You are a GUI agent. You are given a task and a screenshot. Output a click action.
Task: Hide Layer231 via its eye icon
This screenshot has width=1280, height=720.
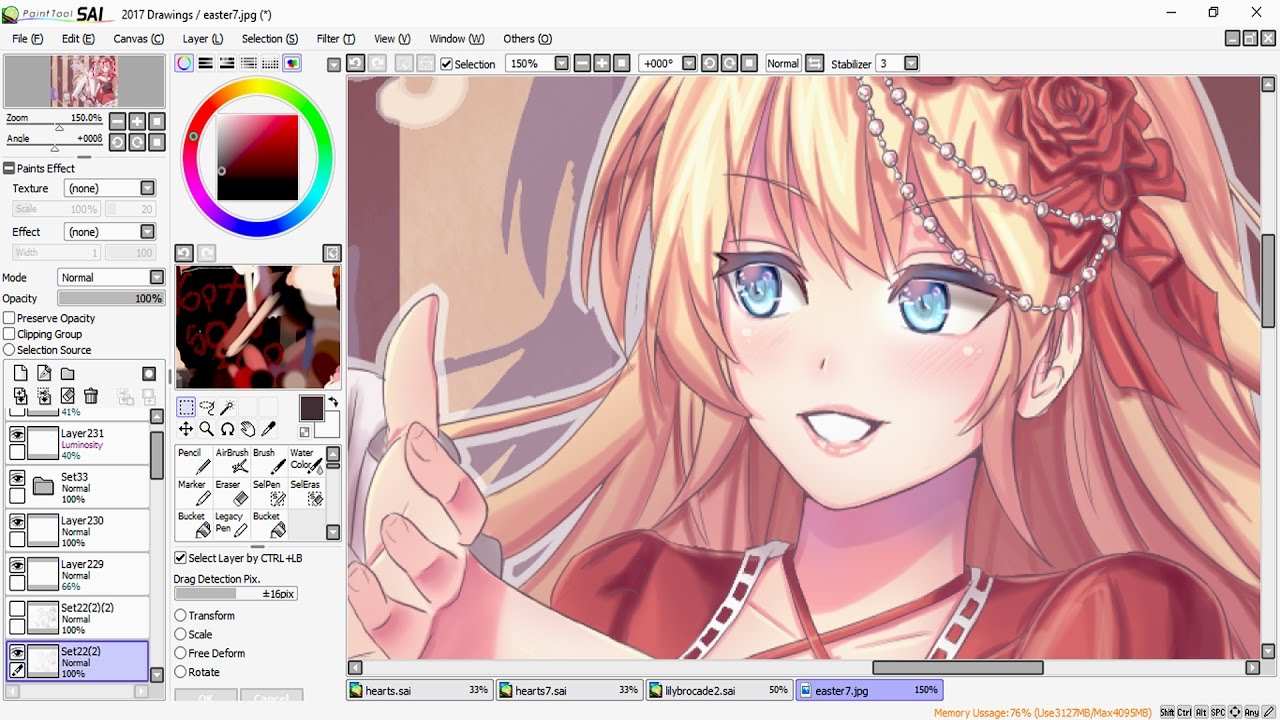pos(17,434)
